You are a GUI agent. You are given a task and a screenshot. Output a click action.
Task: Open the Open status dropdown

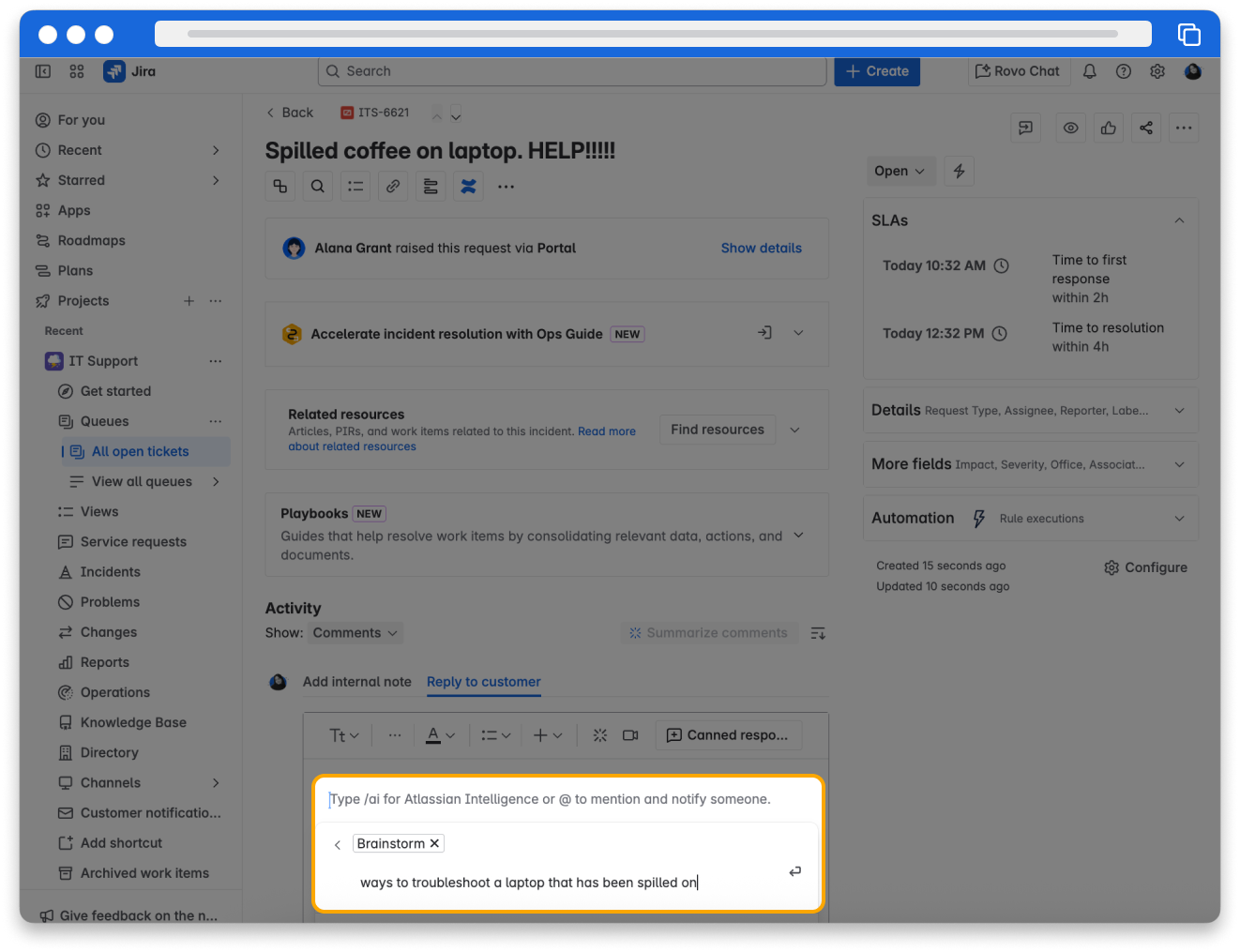click(x=900, y=171)
